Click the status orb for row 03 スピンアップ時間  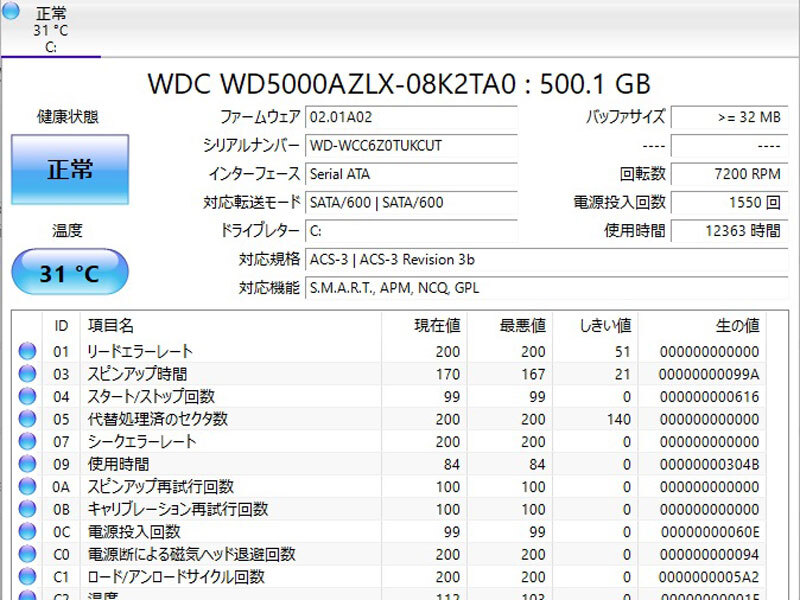point(27,373)
